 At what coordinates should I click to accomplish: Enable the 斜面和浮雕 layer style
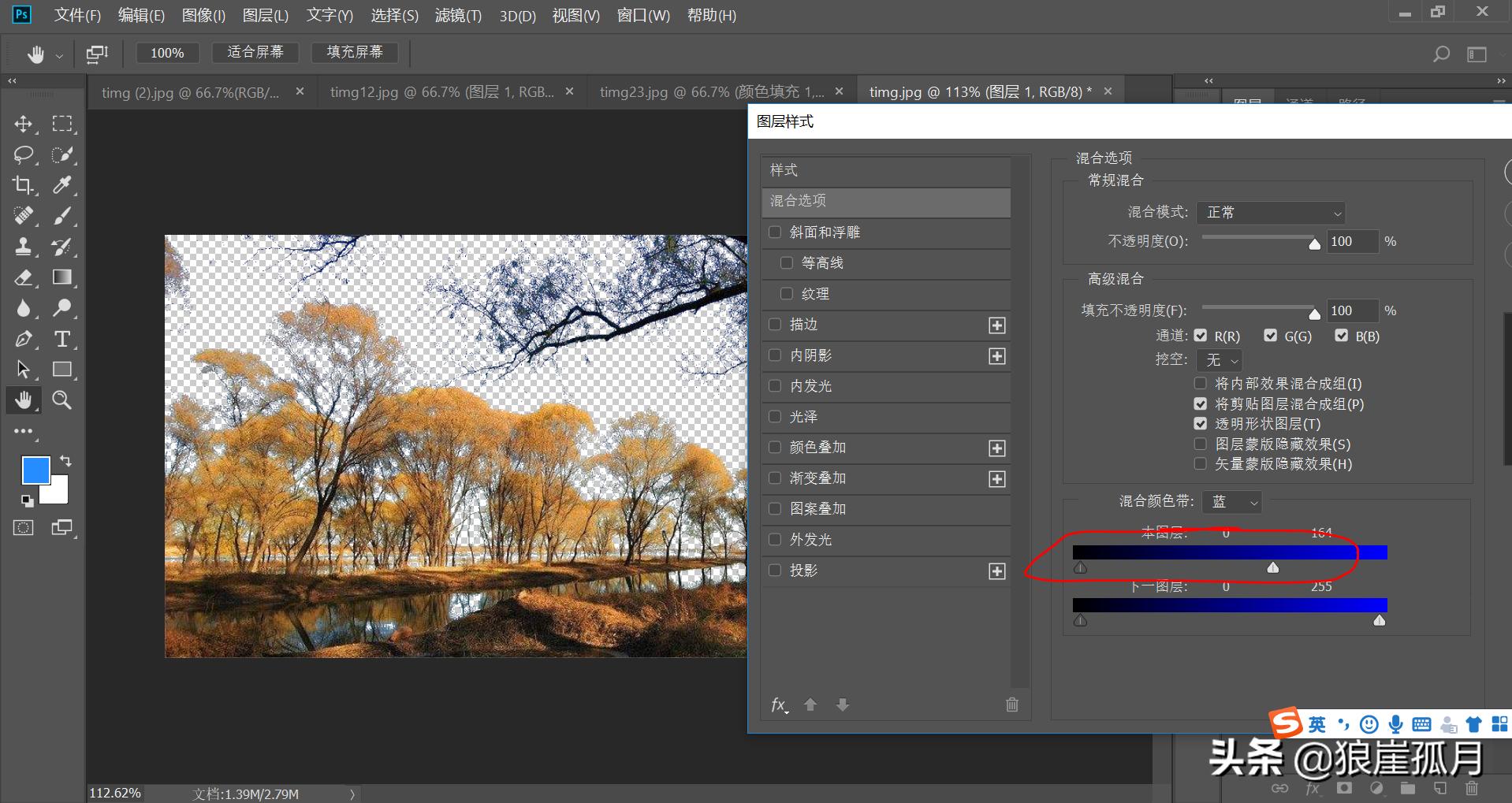[775, 232]
